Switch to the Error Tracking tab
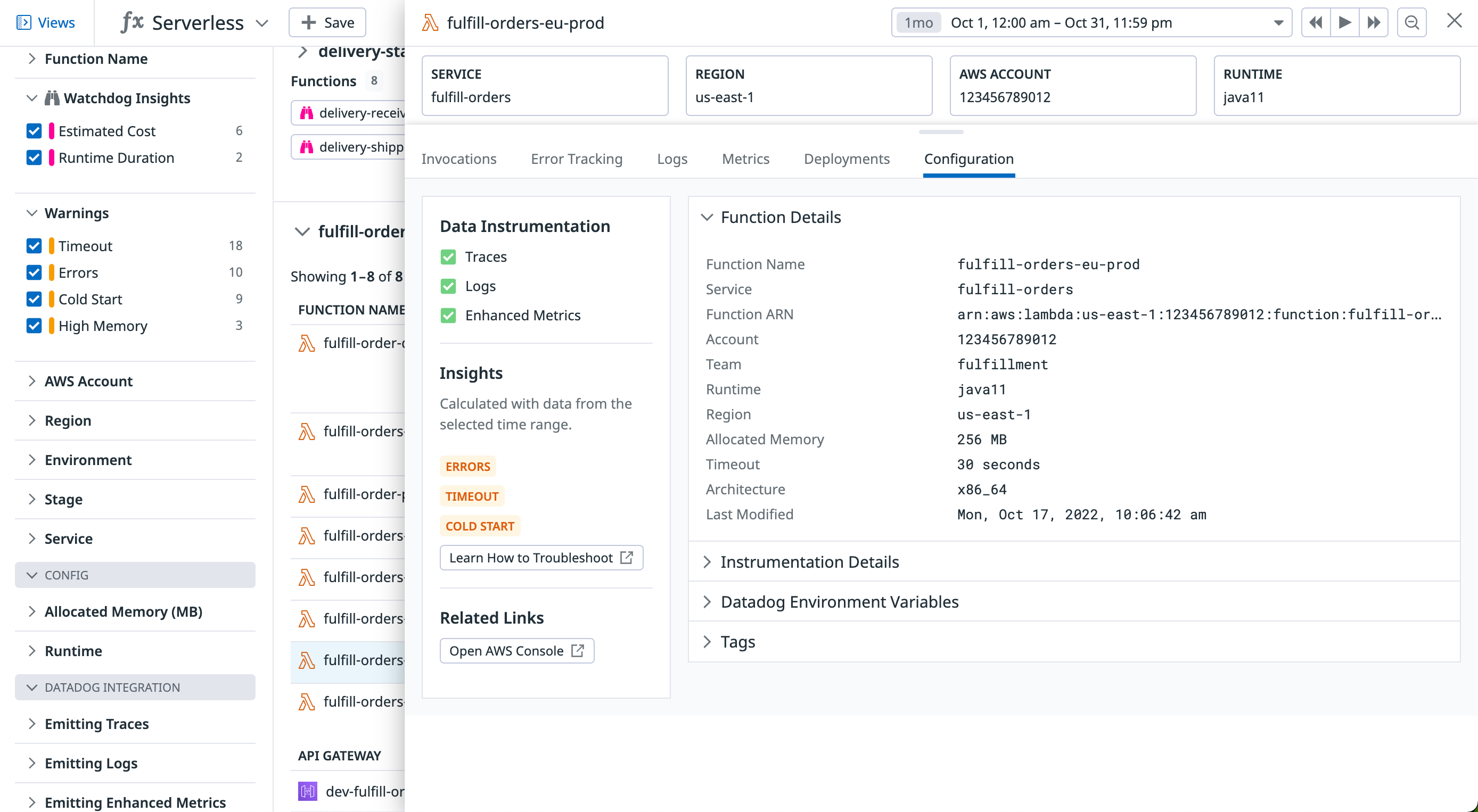Screen dimensions: 1478x812 point(576,159)
